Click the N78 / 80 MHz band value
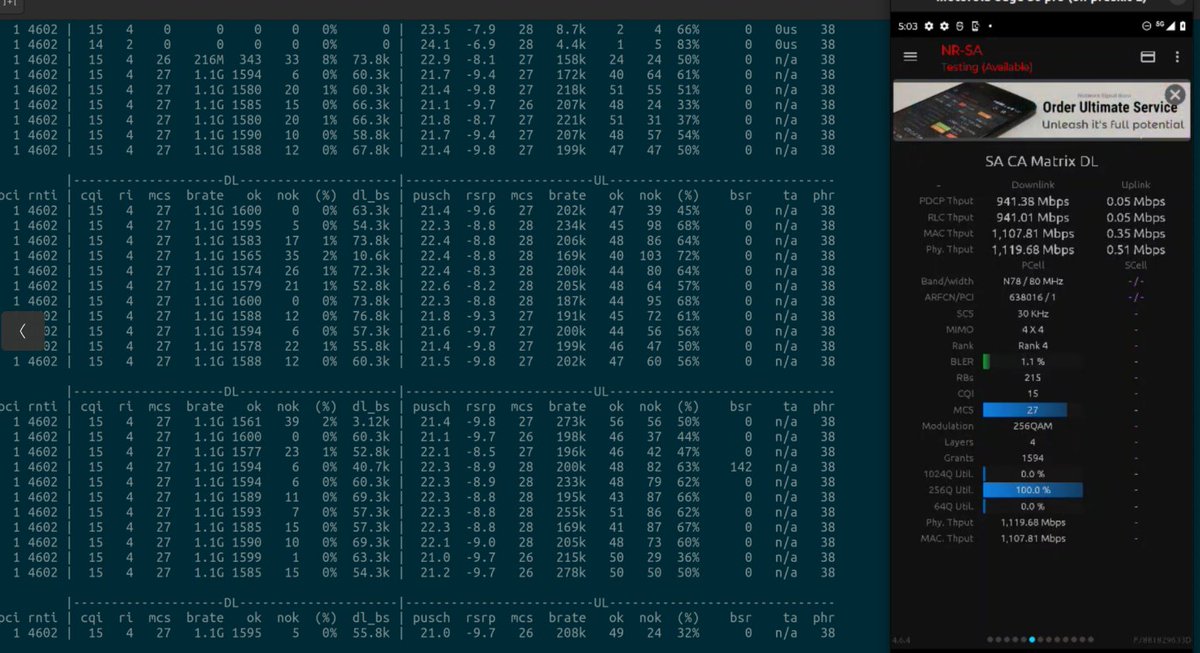The height and width of the screenshot is (653, 1200). pyautogui.click(x=1033, y=281)
